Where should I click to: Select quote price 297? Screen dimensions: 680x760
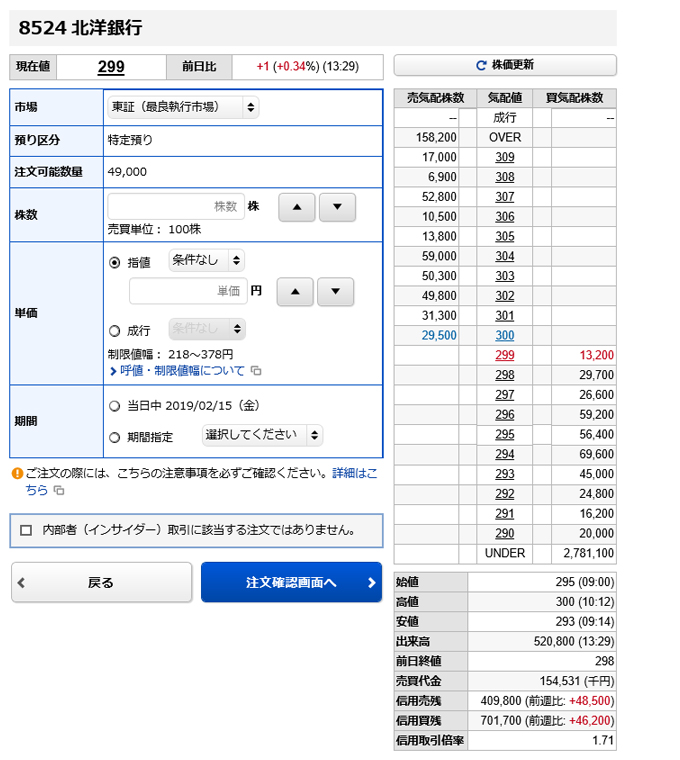coord(505,395)
